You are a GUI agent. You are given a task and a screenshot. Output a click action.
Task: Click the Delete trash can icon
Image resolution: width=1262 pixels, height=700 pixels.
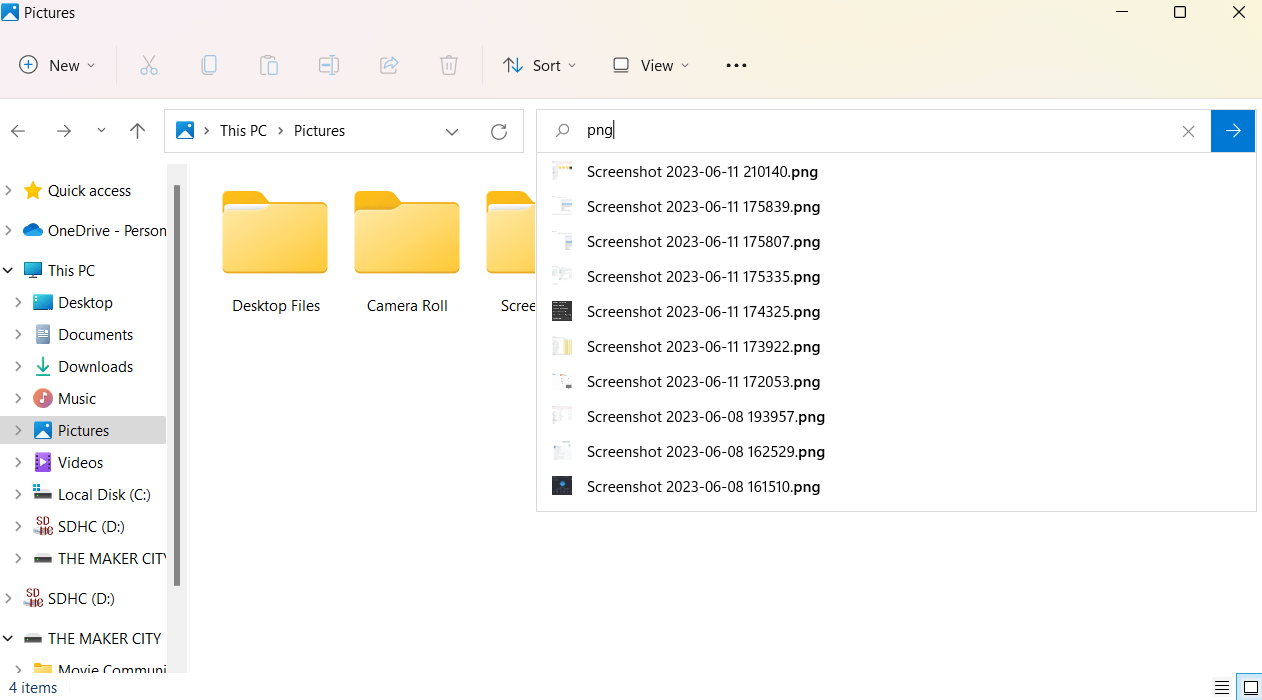(x=449, y=65)
